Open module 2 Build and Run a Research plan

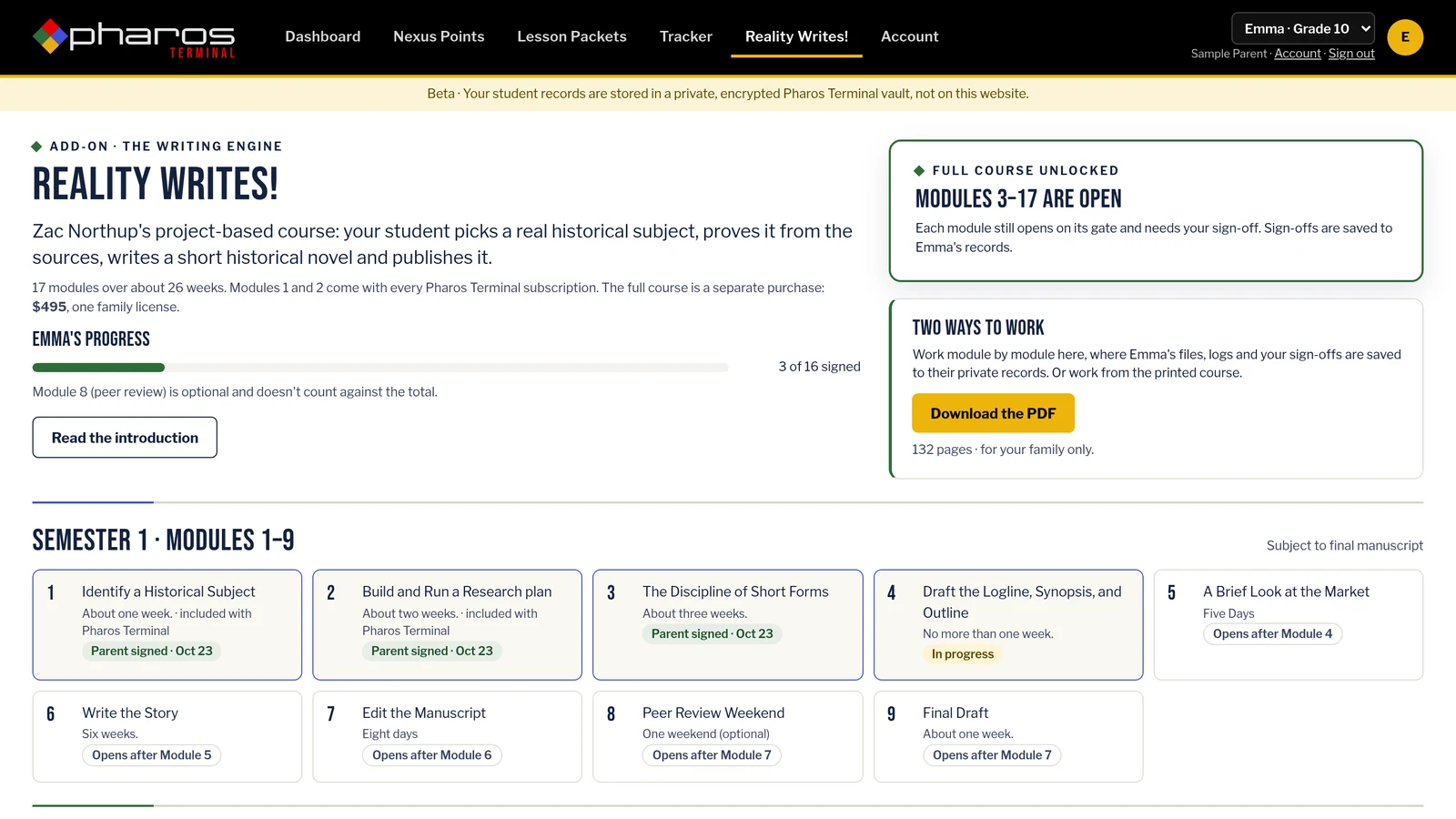pos(447,625)
